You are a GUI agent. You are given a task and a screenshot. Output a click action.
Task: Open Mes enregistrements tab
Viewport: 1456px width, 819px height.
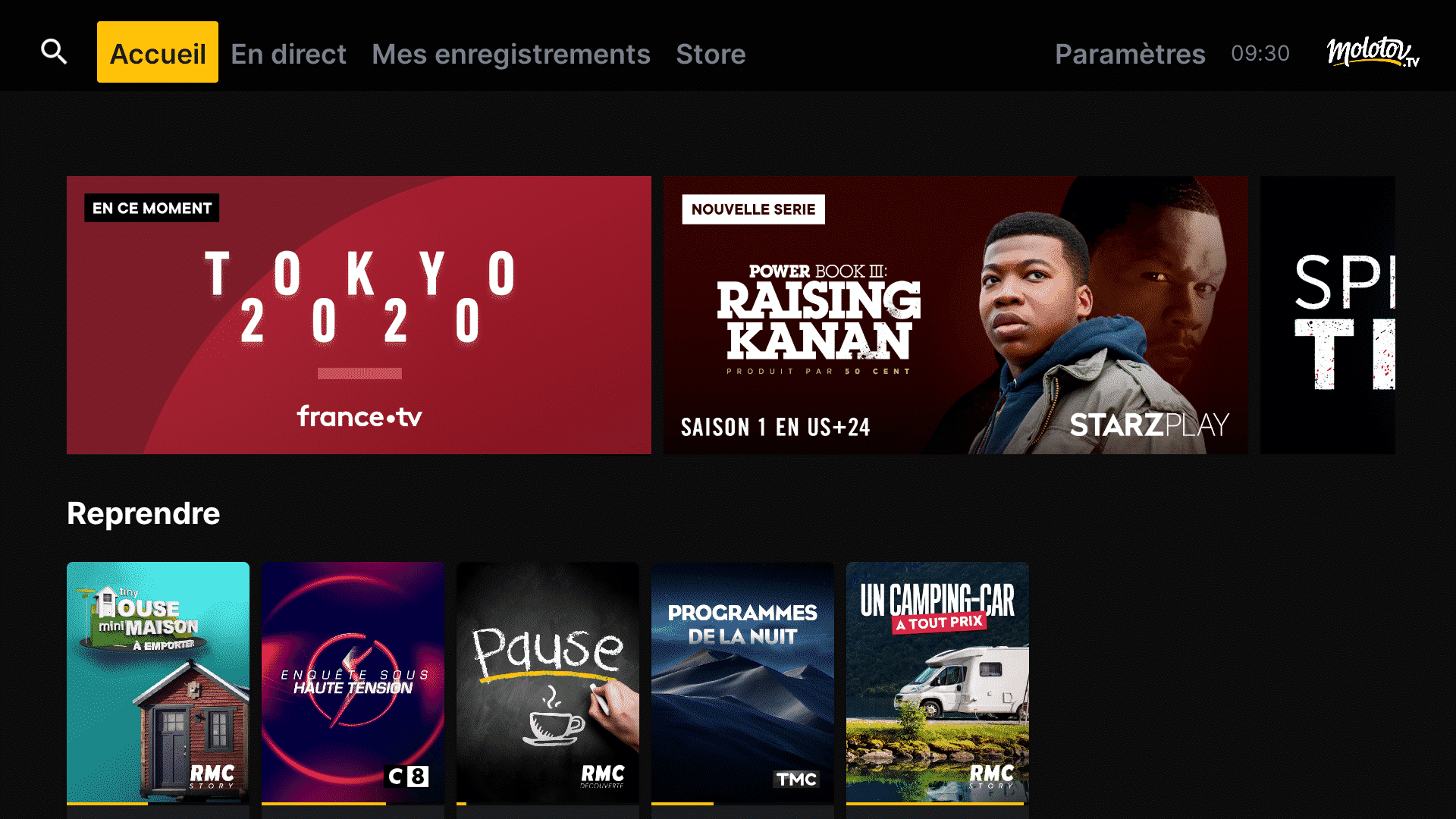[511, 54]
